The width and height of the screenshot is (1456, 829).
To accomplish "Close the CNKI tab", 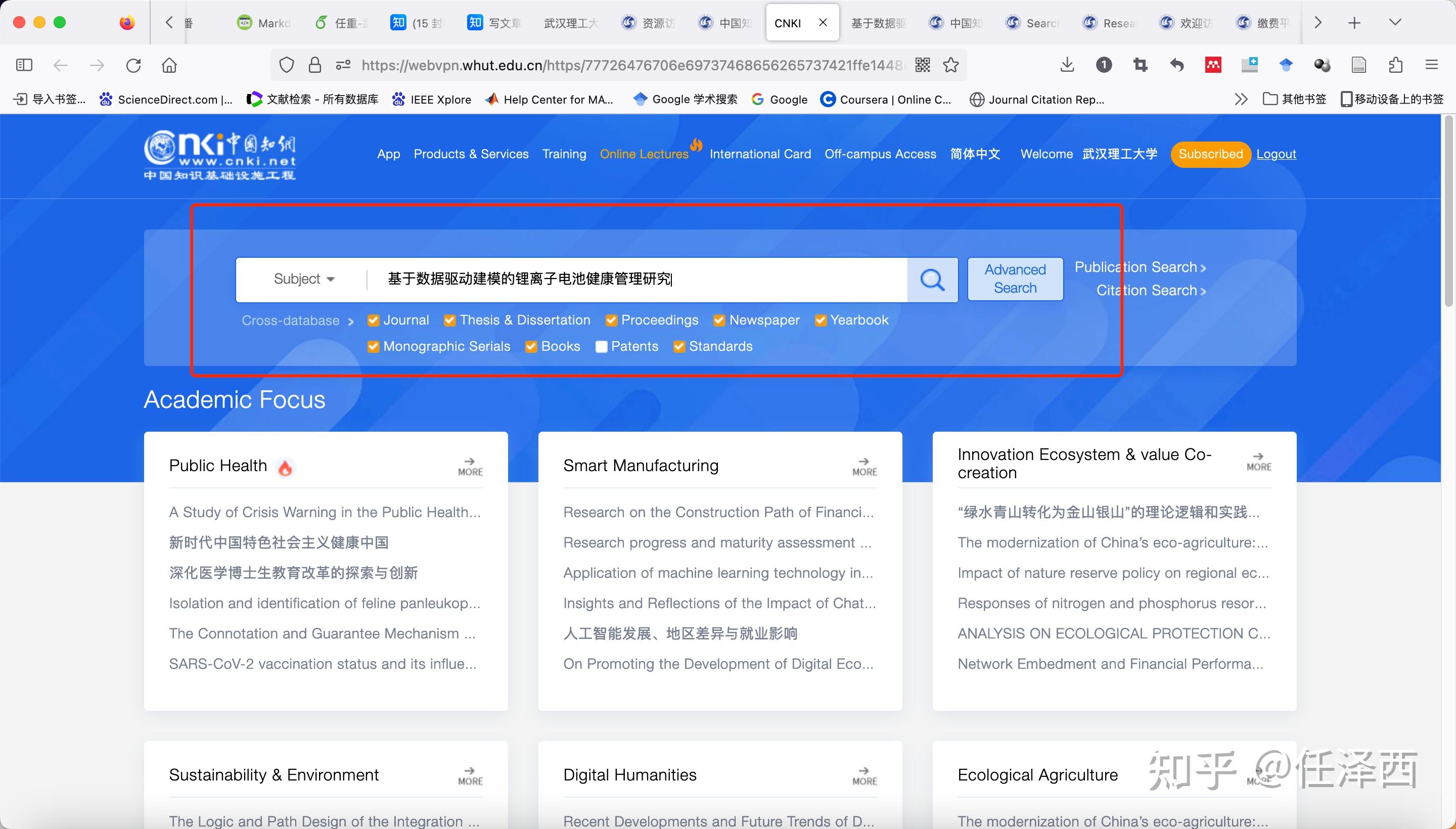I will 823,23.
